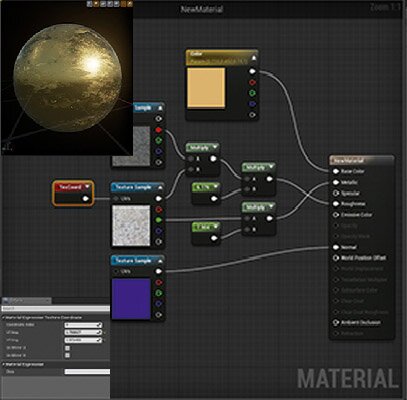Screen dimensions: 407x400
Task: Select the cylinder preview shape icon
Action: coord(89,4)
